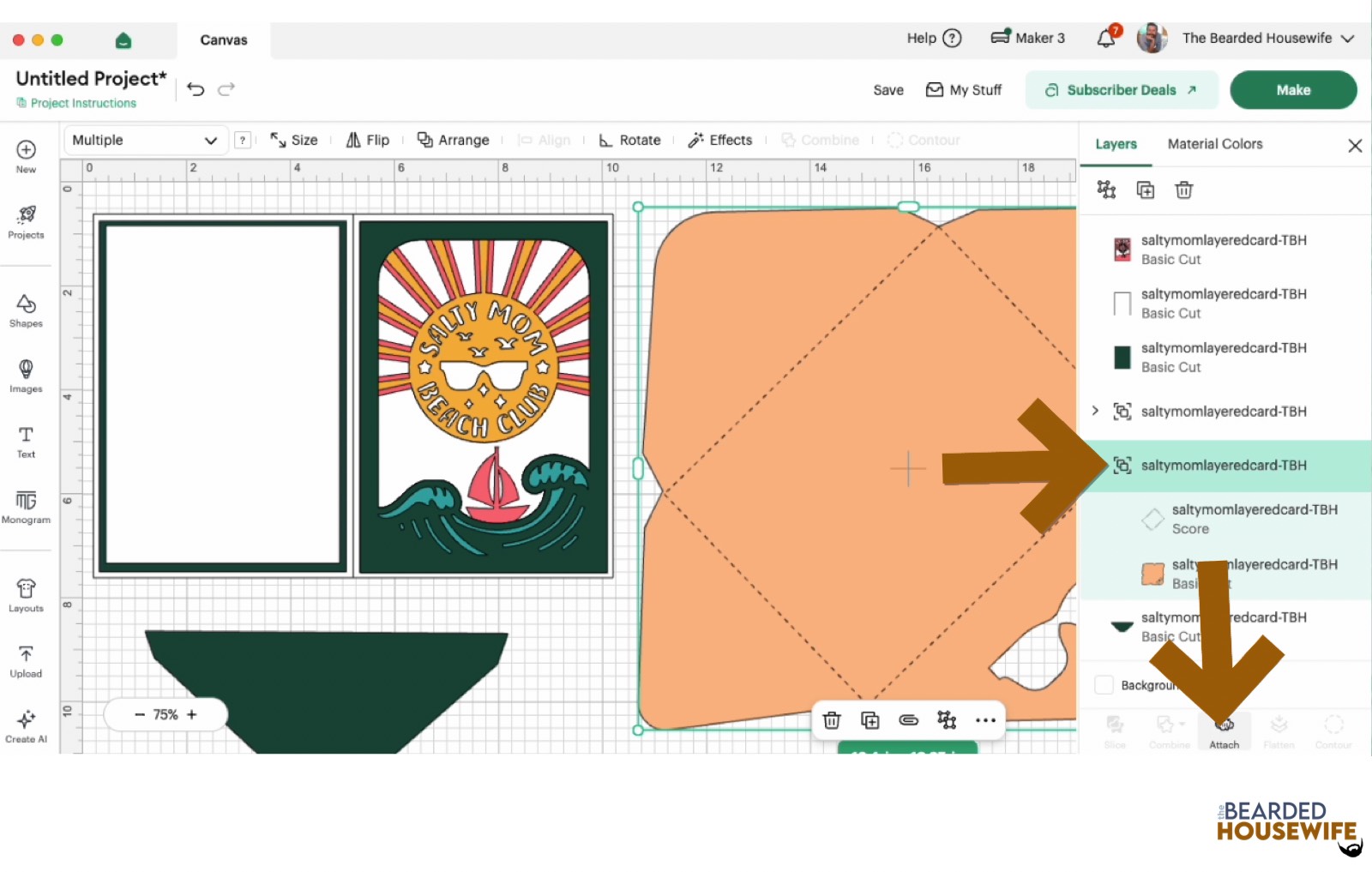The height and width of the screenshot is (872, 1372).
Task: Select the Text tool
Action: (26, 442)
